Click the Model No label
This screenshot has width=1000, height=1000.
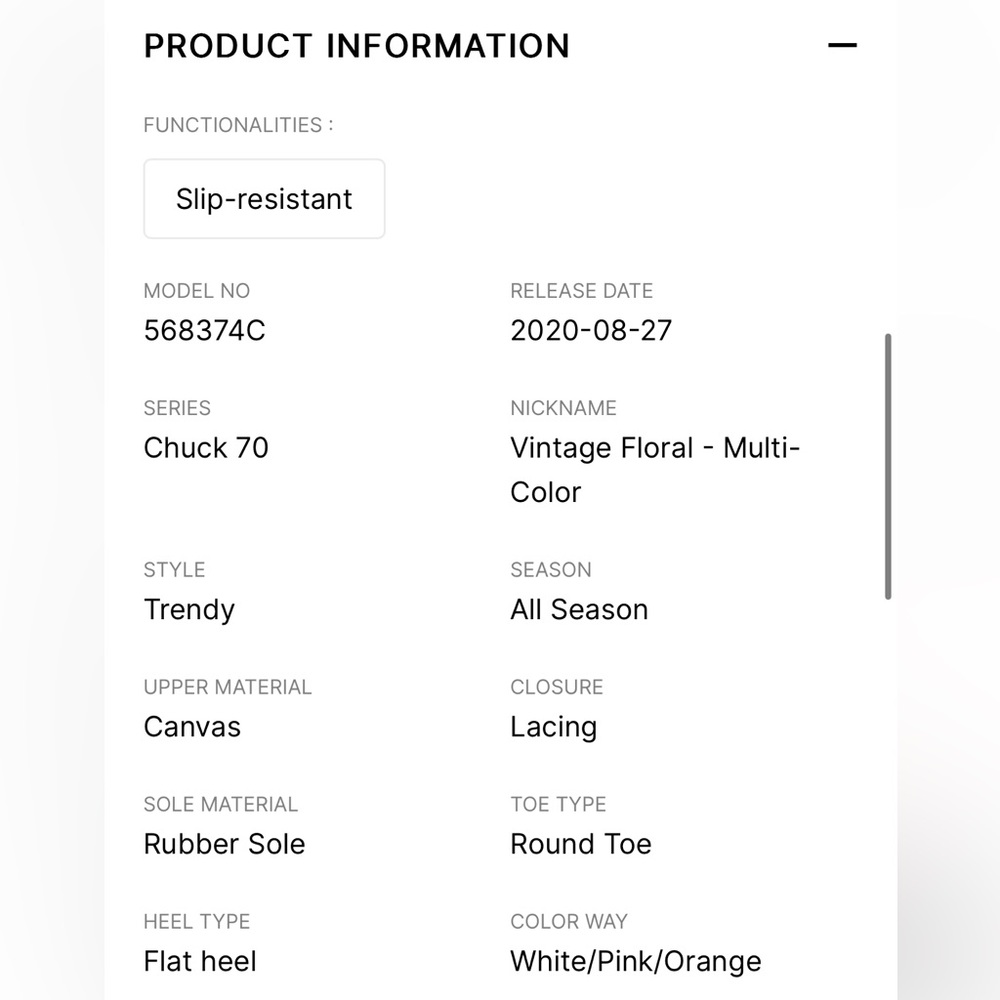click(x=196, y=291)
